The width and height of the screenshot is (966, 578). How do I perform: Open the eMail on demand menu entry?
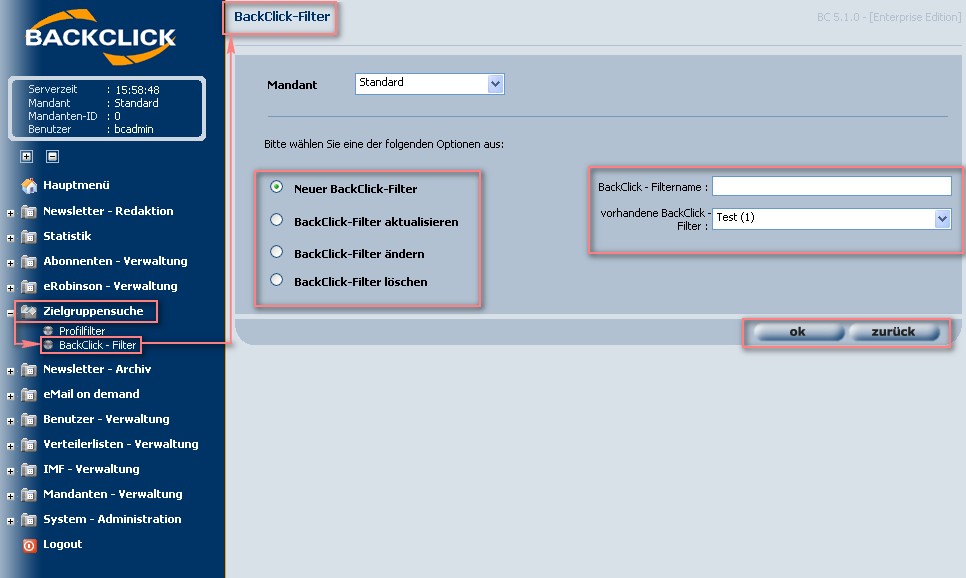coord(91,394)
